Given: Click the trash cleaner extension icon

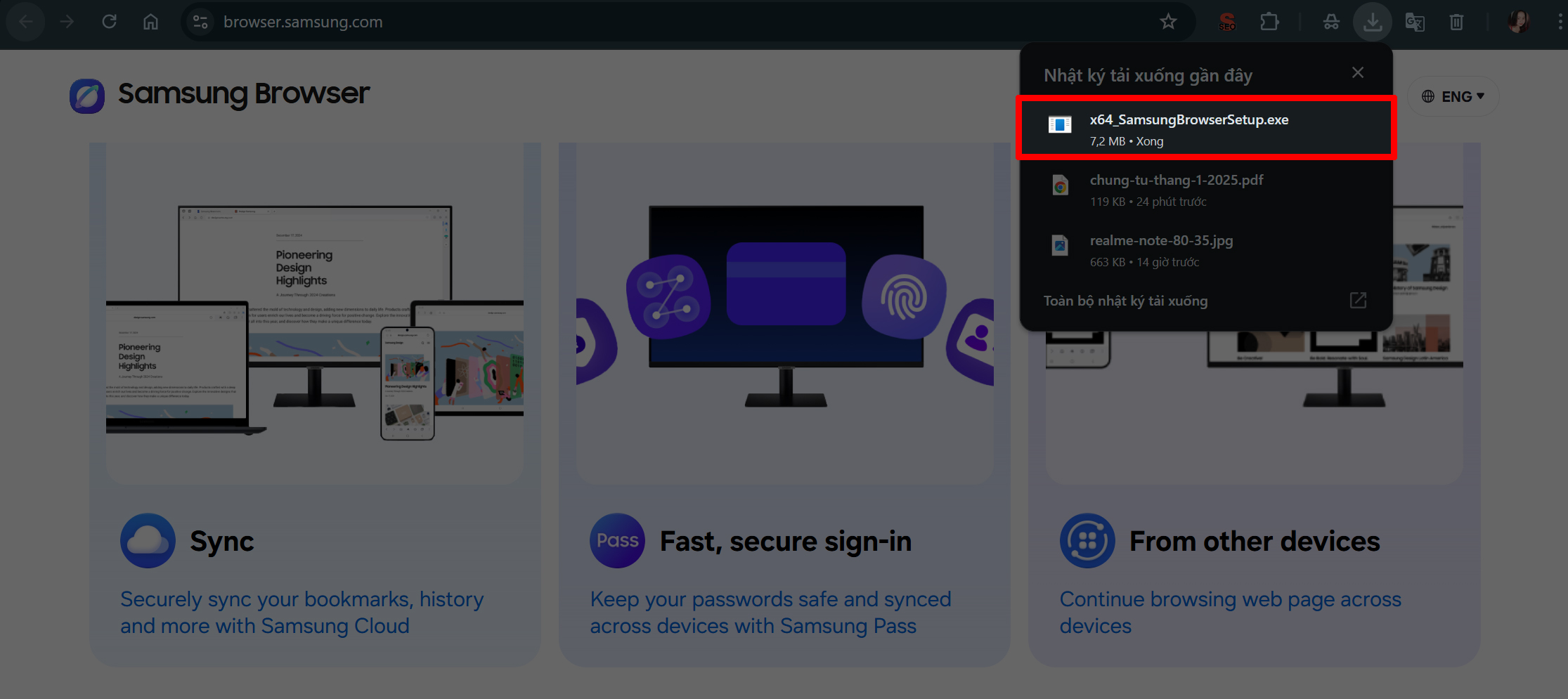Looking at the screenshot, I should [x=1456, y=22].
